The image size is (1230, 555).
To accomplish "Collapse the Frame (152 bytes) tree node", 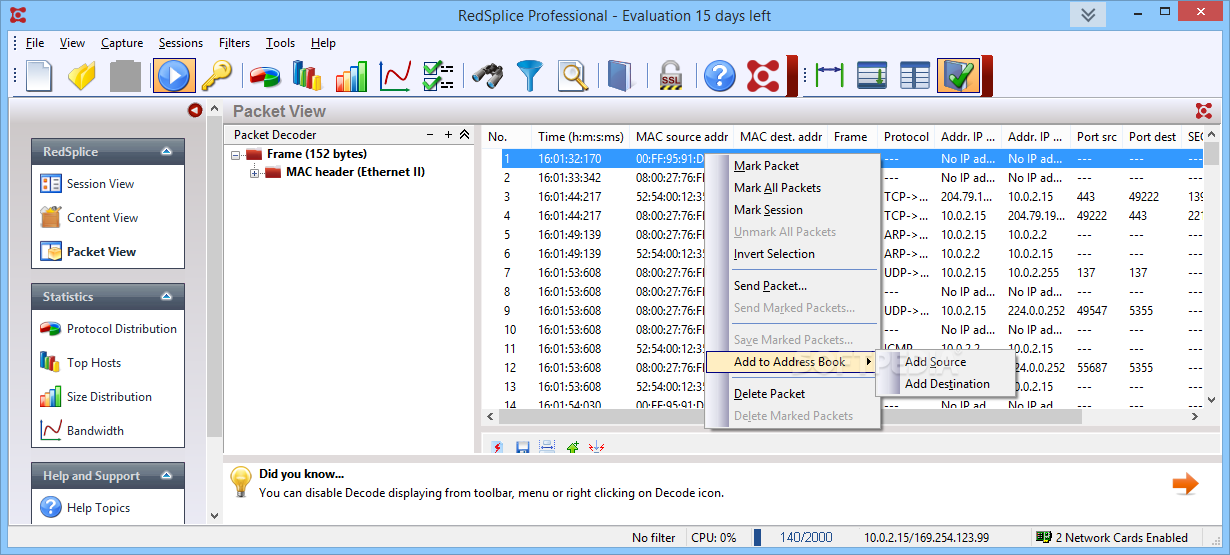I will point(236,155).
